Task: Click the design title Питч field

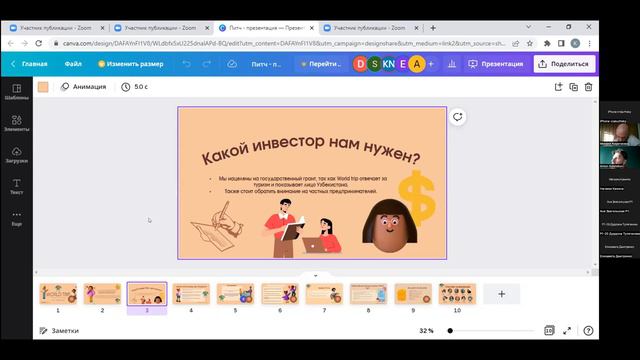Action: pos(266,64)
